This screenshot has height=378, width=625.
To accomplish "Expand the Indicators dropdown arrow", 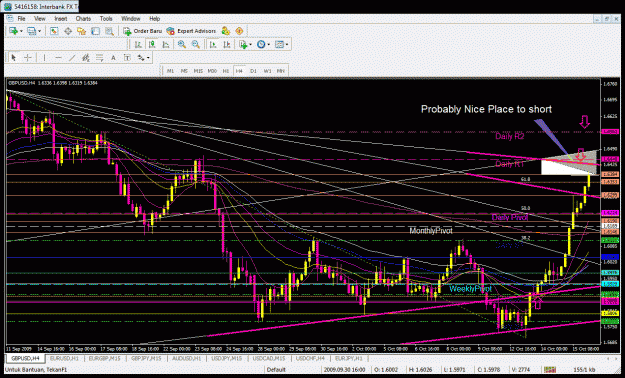I will (250, 44).
